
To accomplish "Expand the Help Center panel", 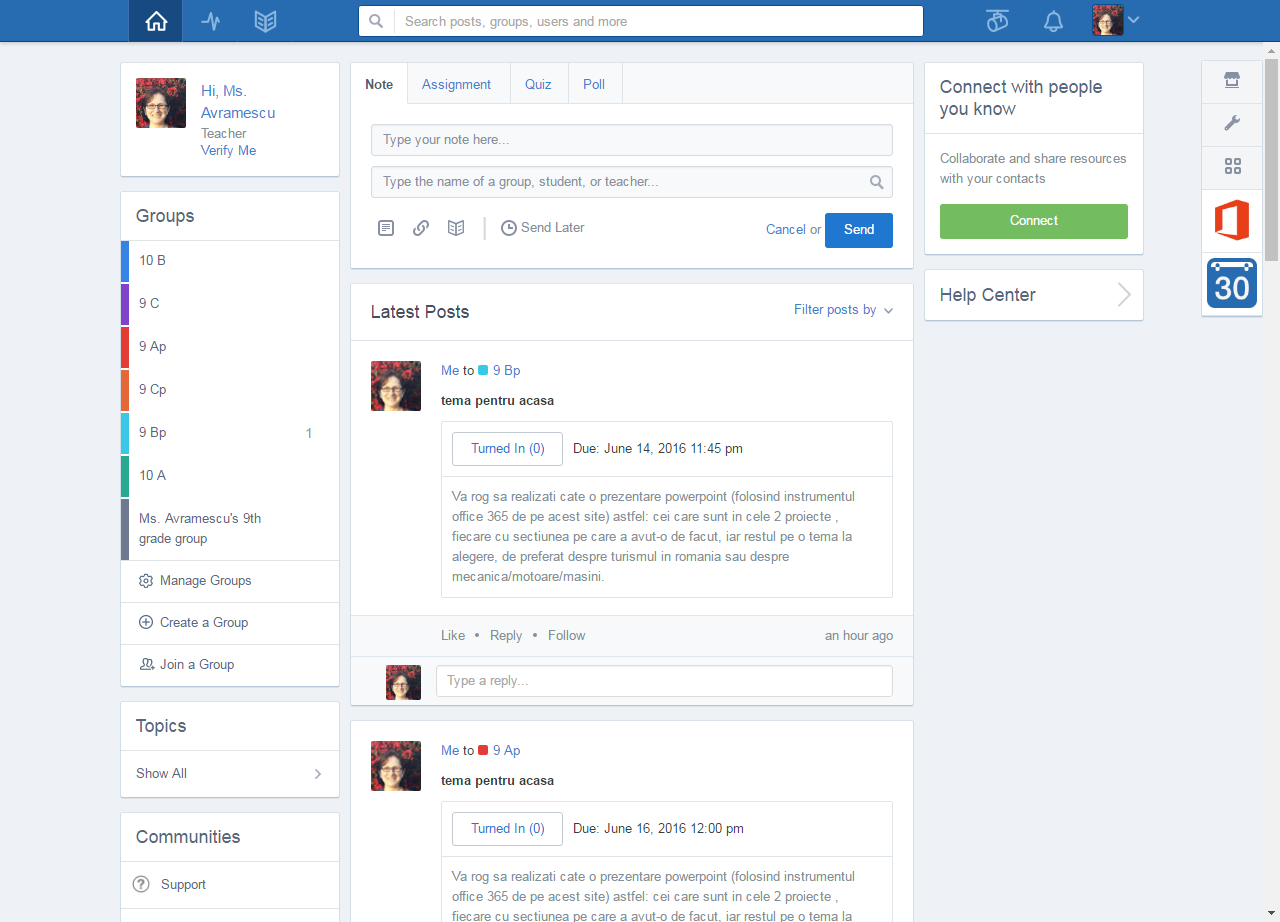I will tap(1033, 295).
